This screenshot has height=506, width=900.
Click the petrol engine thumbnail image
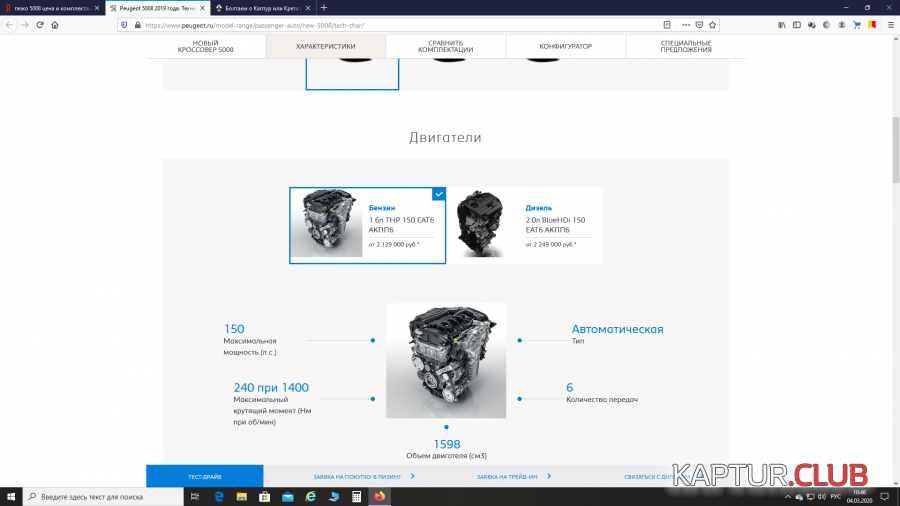(326, 223)
